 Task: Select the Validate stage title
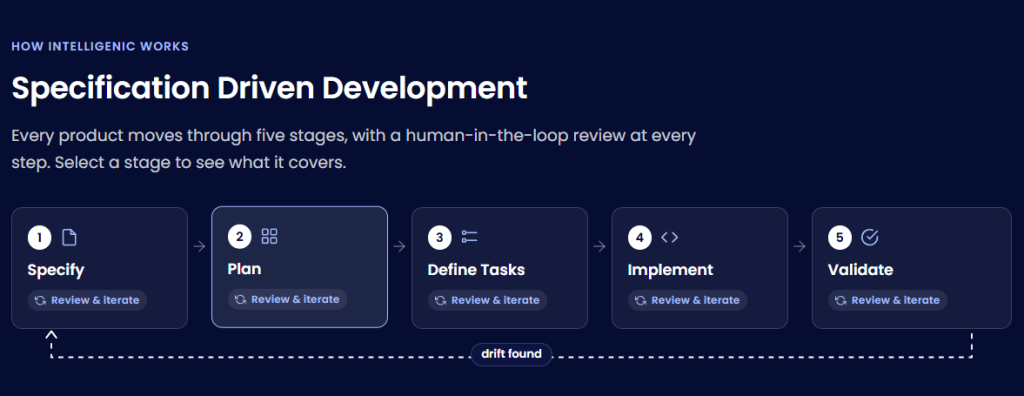pyautogui.click(x=861, y=270)
